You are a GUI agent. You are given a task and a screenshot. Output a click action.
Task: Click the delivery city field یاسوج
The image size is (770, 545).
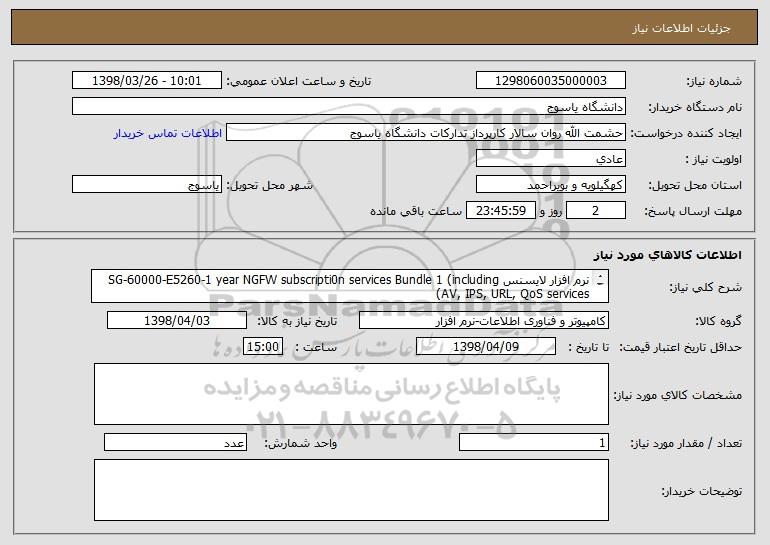(147, 185)
